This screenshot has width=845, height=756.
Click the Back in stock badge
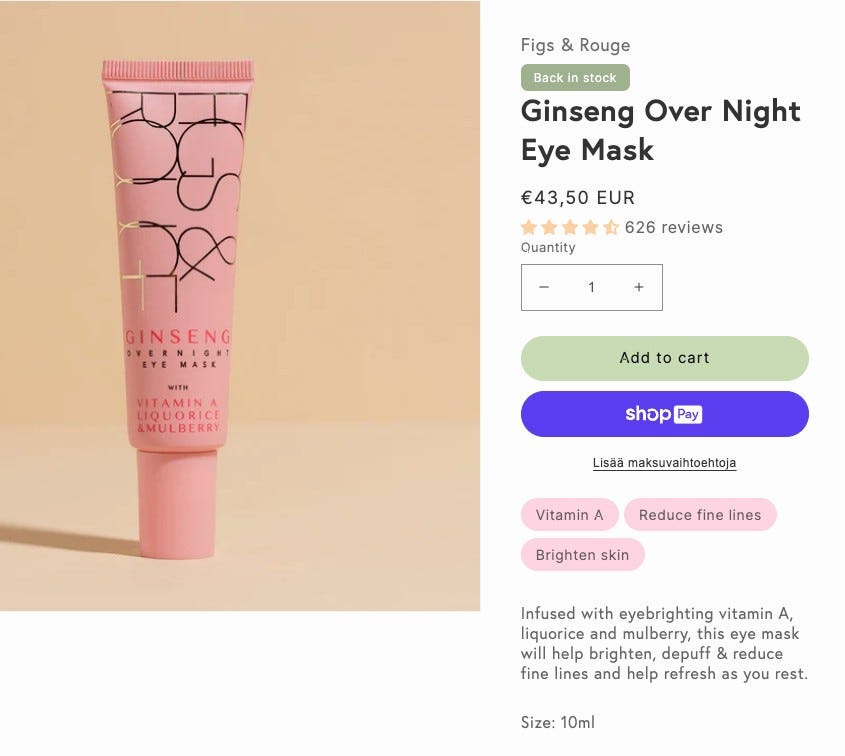coord(575,77)
